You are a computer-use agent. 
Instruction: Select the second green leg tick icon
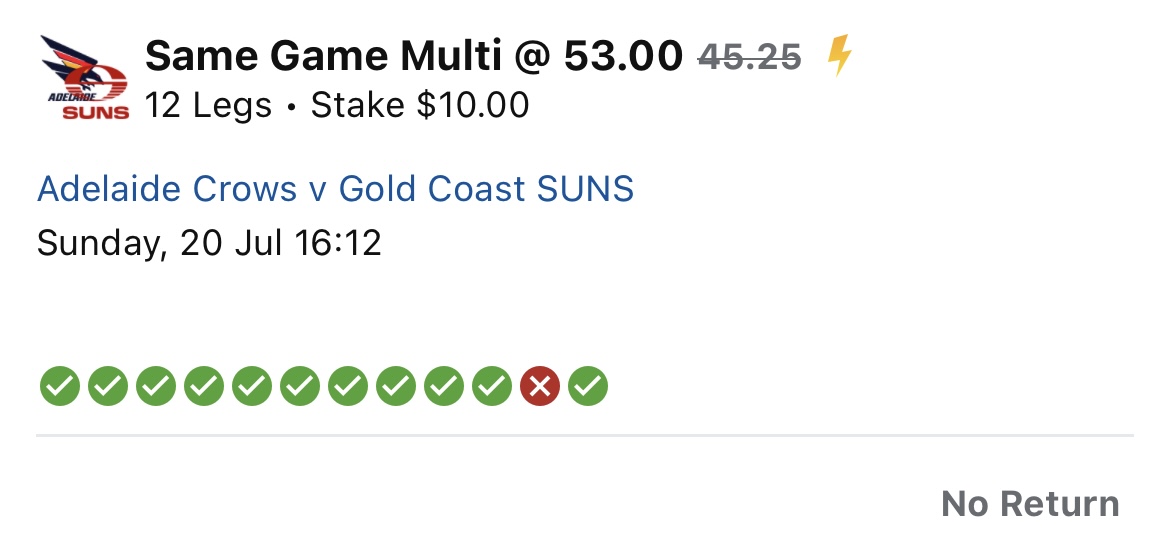107,387
